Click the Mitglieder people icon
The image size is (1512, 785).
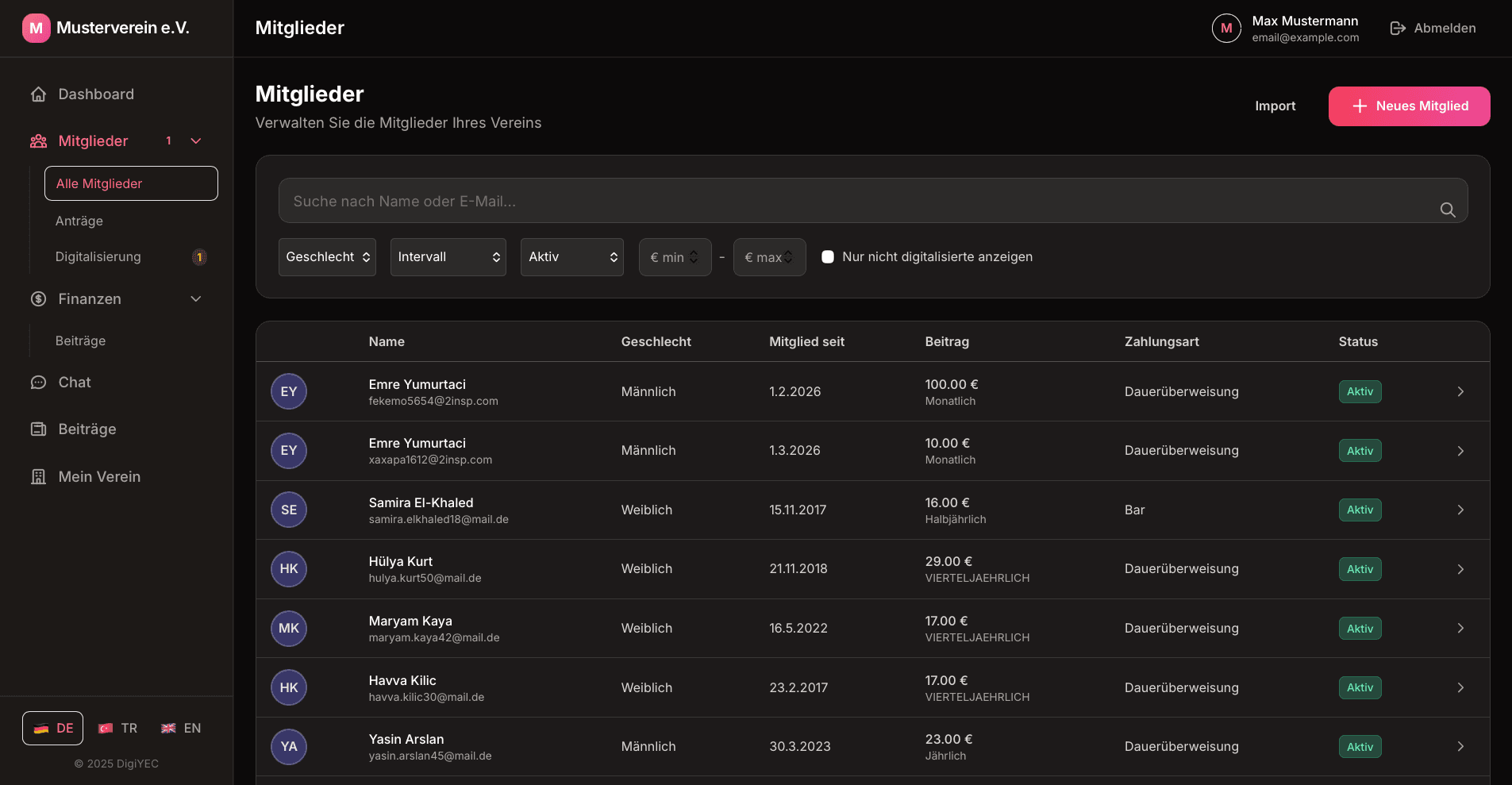(38, 141)
